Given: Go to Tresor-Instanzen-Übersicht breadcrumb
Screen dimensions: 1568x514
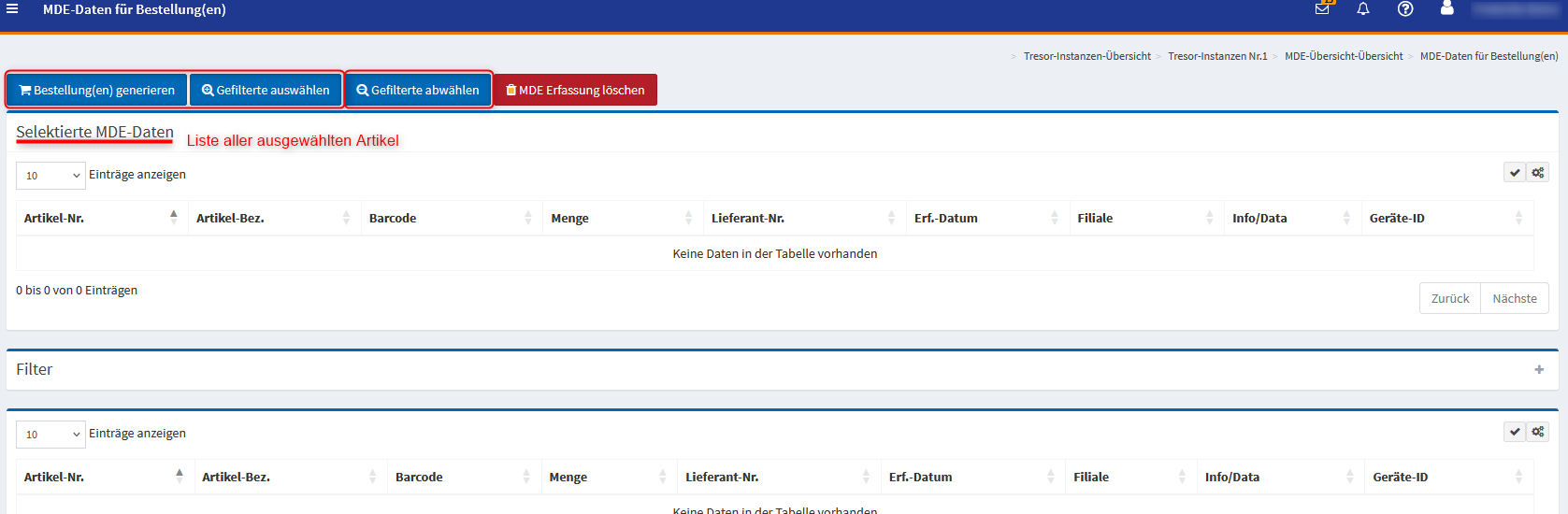Looking at the screenshot, I should pyautogui.click(x=1086, y=56).
